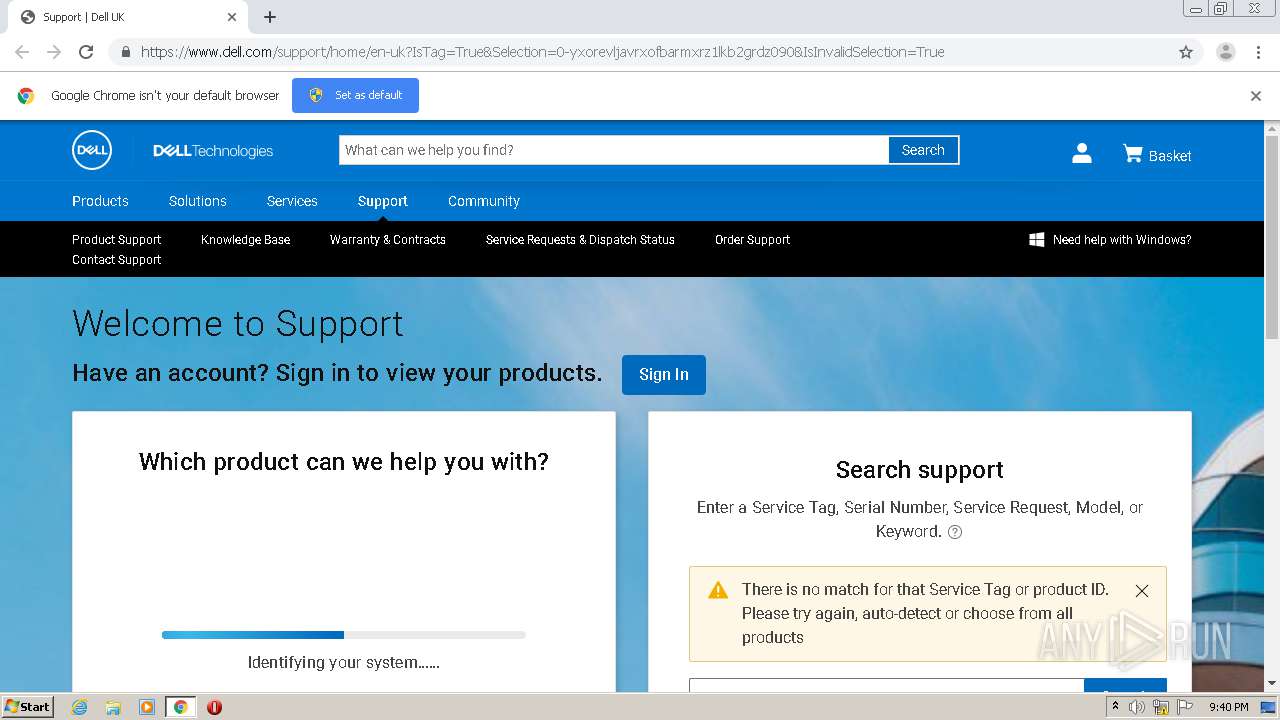Open the Services menu
The height and width of the screenshot is (720, 1280).
292,201
